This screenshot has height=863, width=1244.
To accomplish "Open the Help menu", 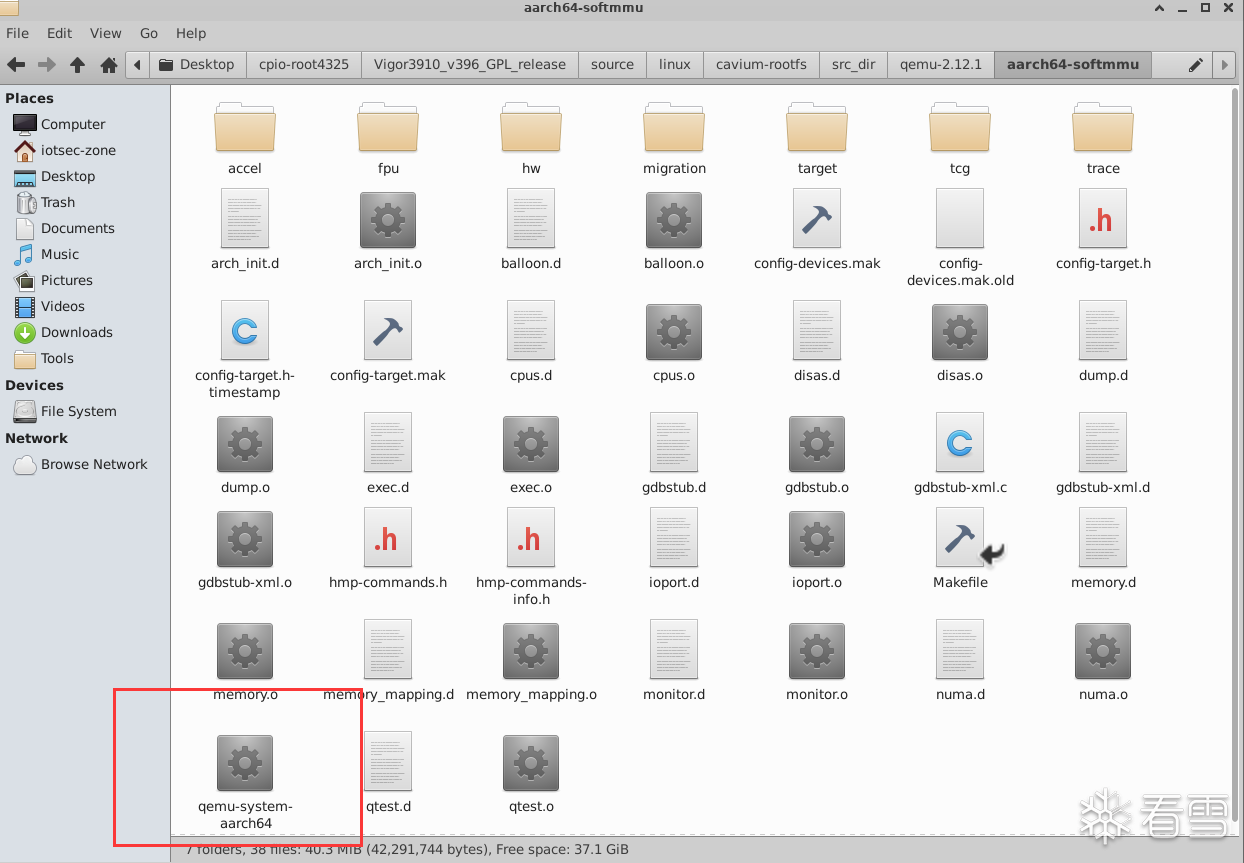I will tap(191, 33).
